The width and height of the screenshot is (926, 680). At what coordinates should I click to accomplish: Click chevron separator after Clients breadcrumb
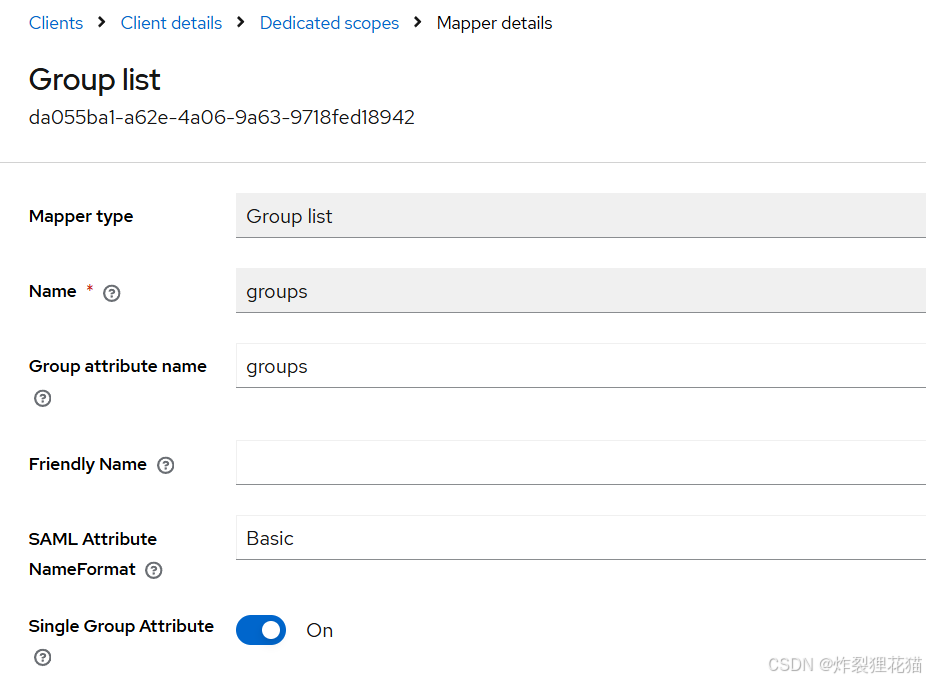(102, 22)
